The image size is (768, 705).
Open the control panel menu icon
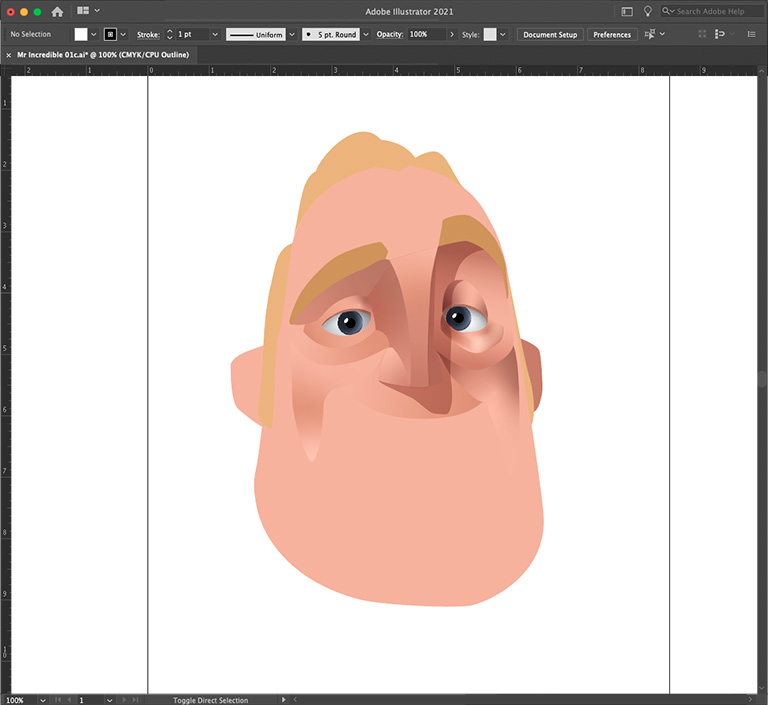[x=751, y=34]
